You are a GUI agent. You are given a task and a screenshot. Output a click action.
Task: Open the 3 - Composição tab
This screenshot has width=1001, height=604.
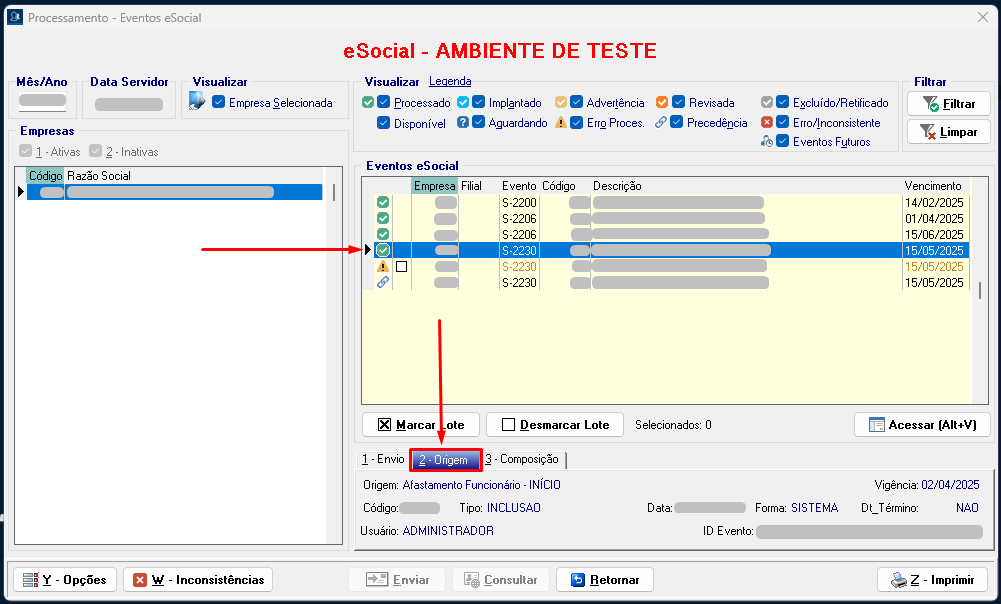pyautogui.click(x=522, y=460)
